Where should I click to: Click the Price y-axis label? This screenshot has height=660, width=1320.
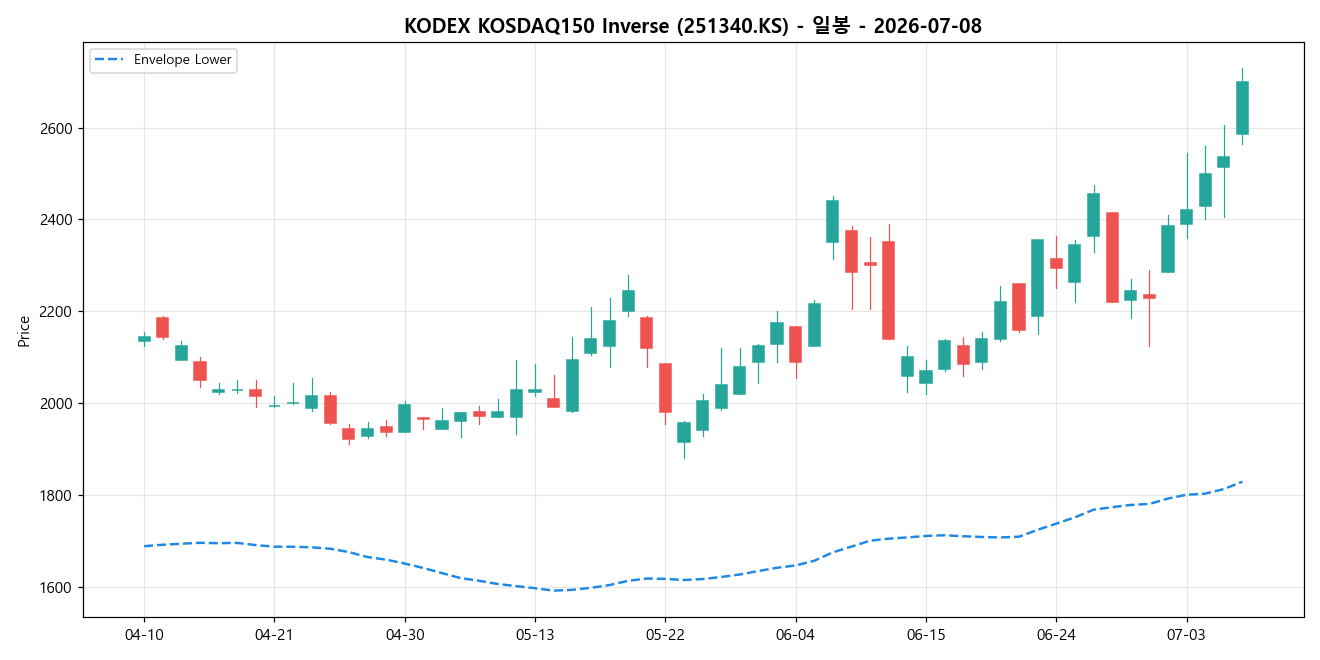(x=24, y=331)
